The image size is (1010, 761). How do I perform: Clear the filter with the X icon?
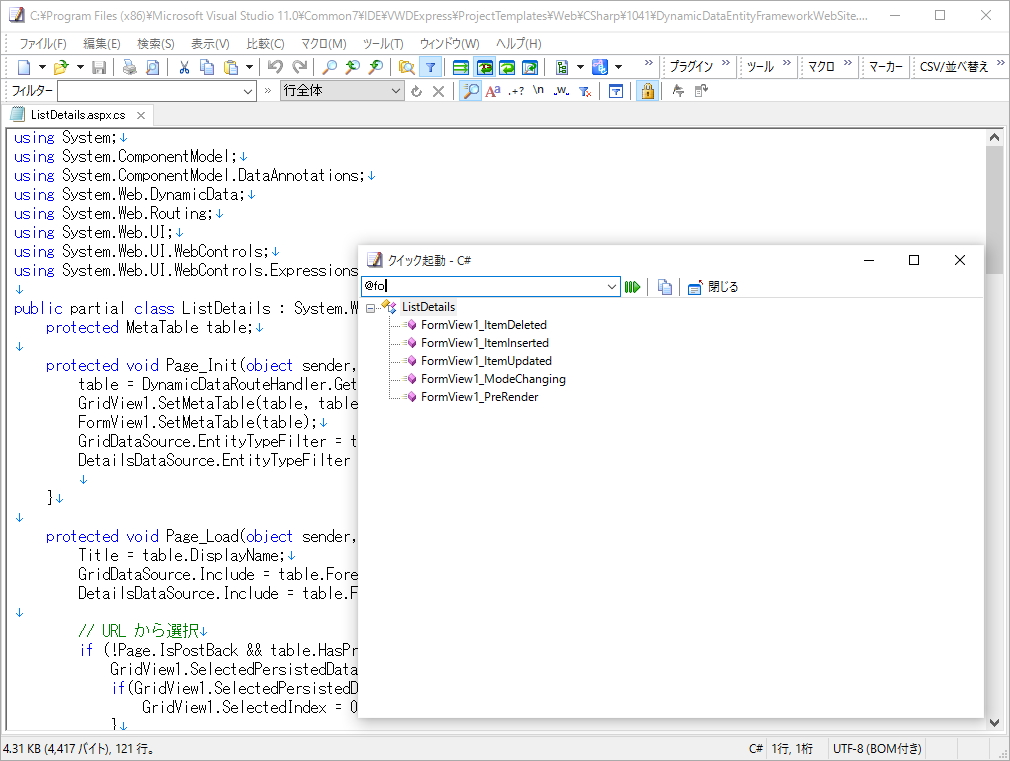[x=438, y=91]
